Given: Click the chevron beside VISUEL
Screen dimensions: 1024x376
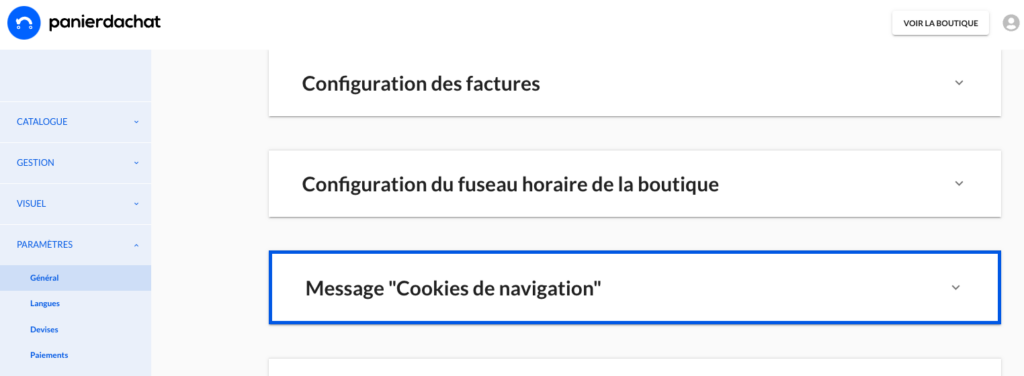Looking at the screenshot, I should (136, 204).
